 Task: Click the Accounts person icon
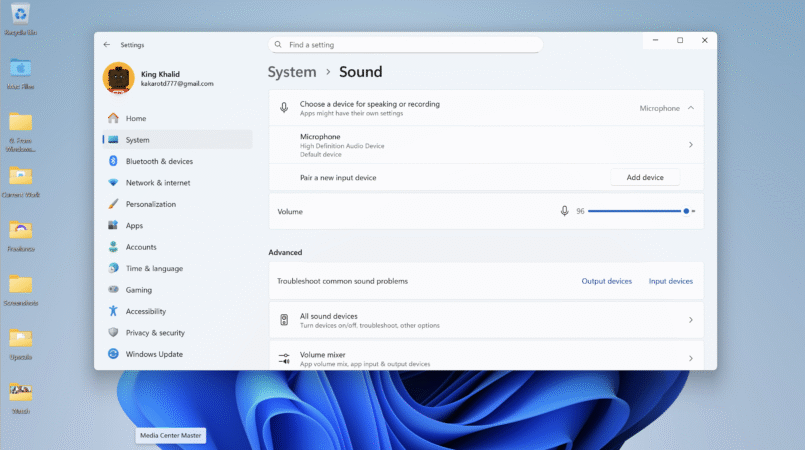[x=113, y=247]
